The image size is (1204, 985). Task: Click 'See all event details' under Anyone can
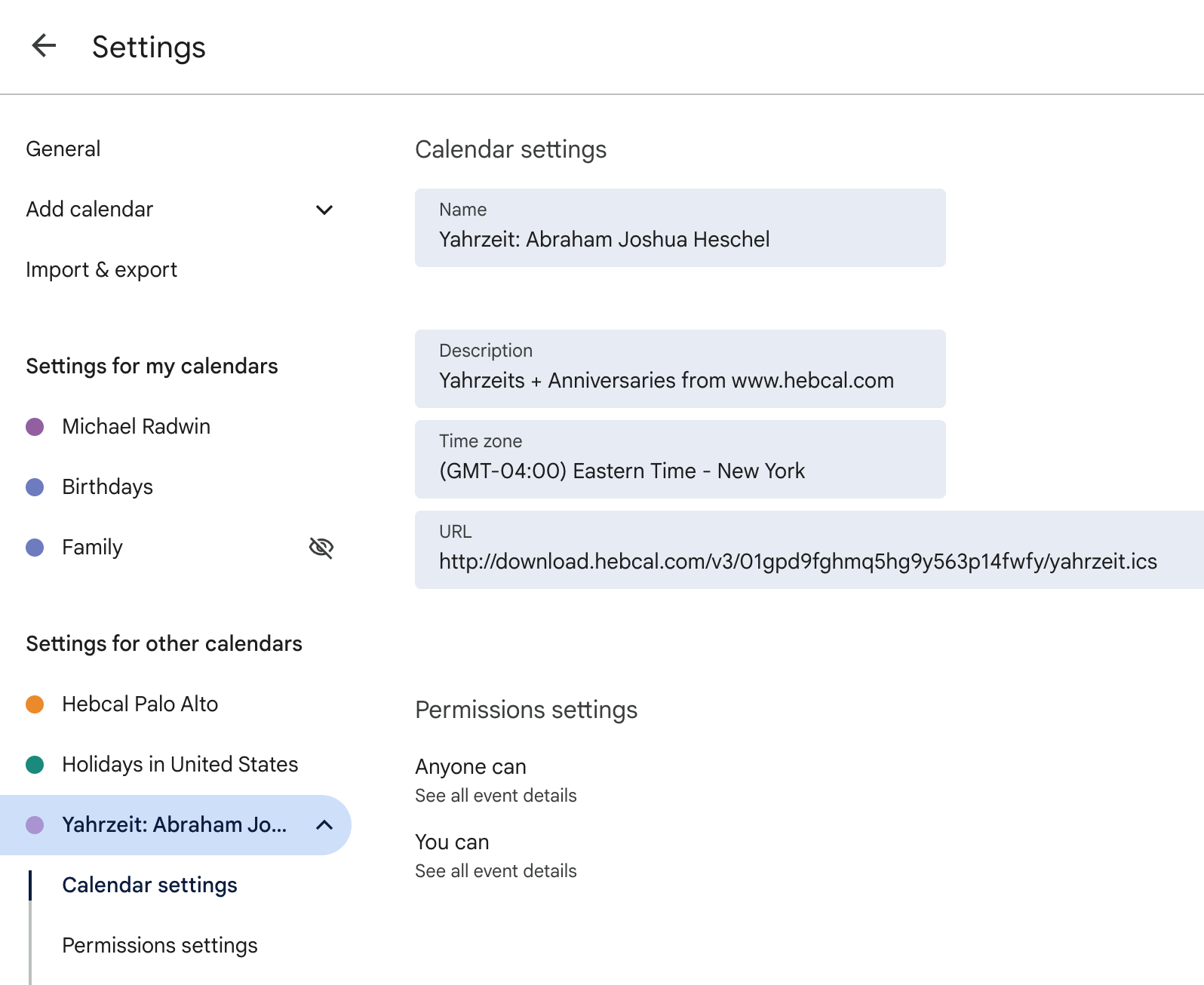(x=496, y=796)
